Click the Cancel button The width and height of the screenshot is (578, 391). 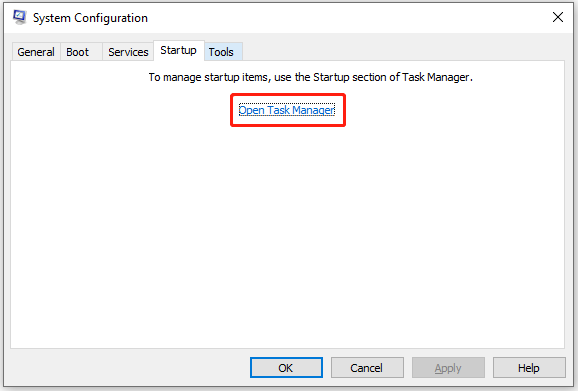pos(367,367)
